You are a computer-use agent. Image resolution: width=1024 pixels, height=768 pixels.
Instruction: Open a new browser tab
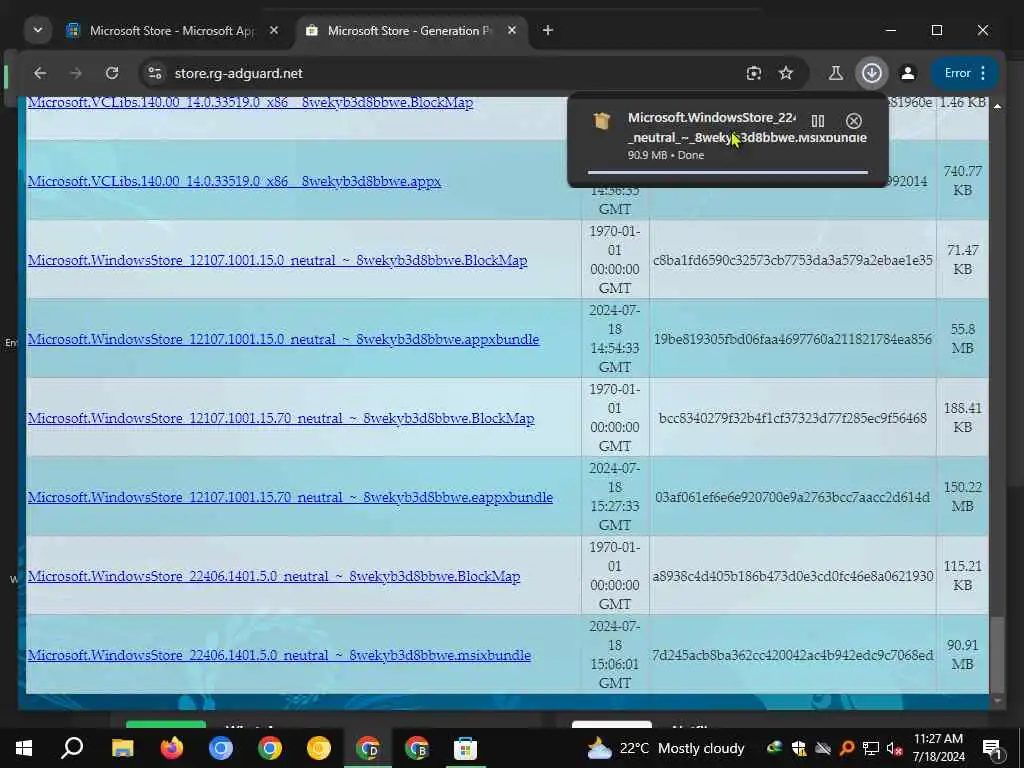tap(548, 30)
